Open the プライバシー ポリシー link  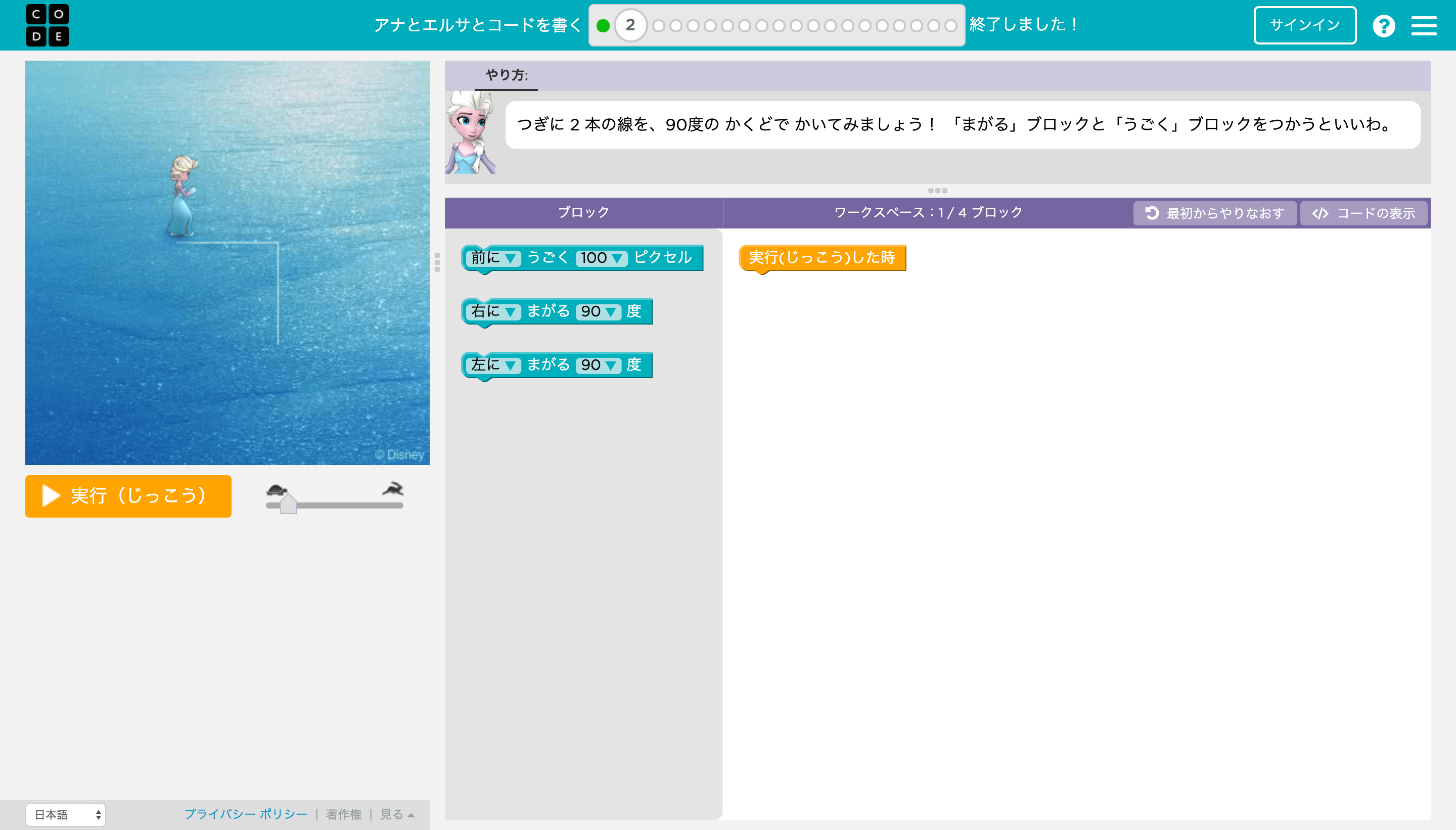click(246, 814)
